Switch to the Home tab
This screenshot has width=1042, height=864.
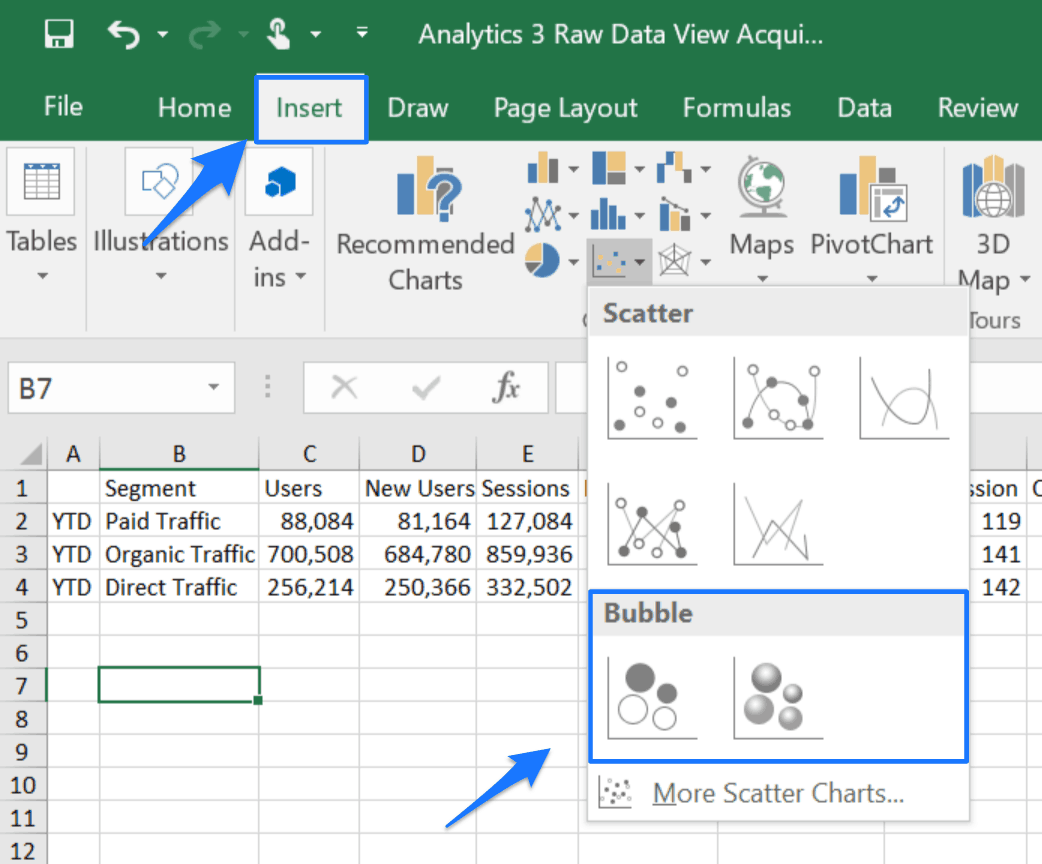194,108
